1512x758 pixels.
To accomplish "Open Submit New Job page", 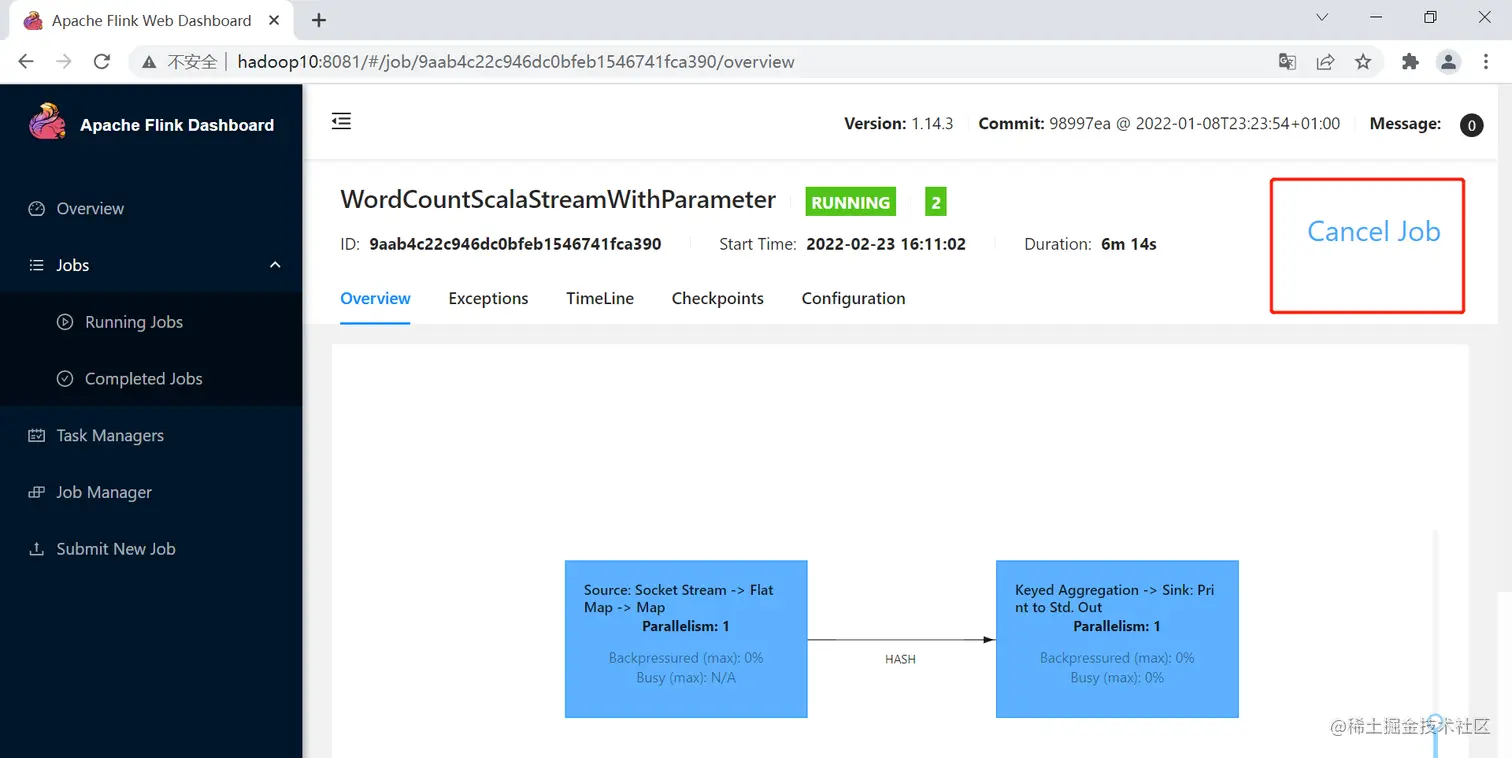I will point(115,549).
